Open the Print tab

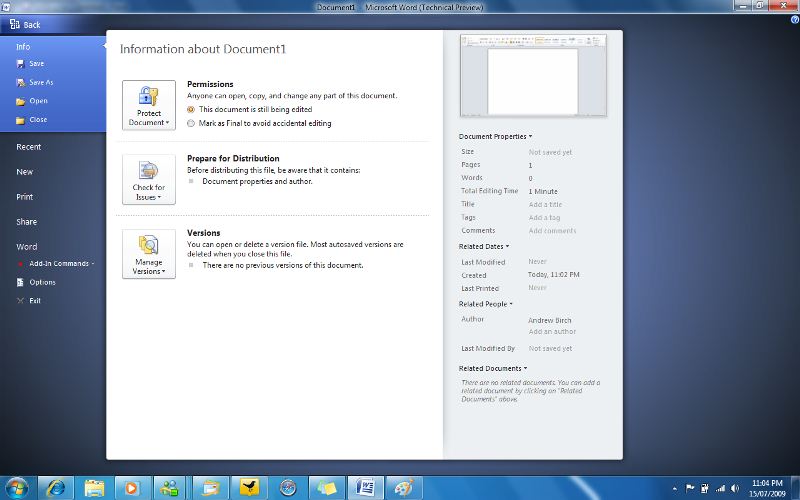point(24,197)
